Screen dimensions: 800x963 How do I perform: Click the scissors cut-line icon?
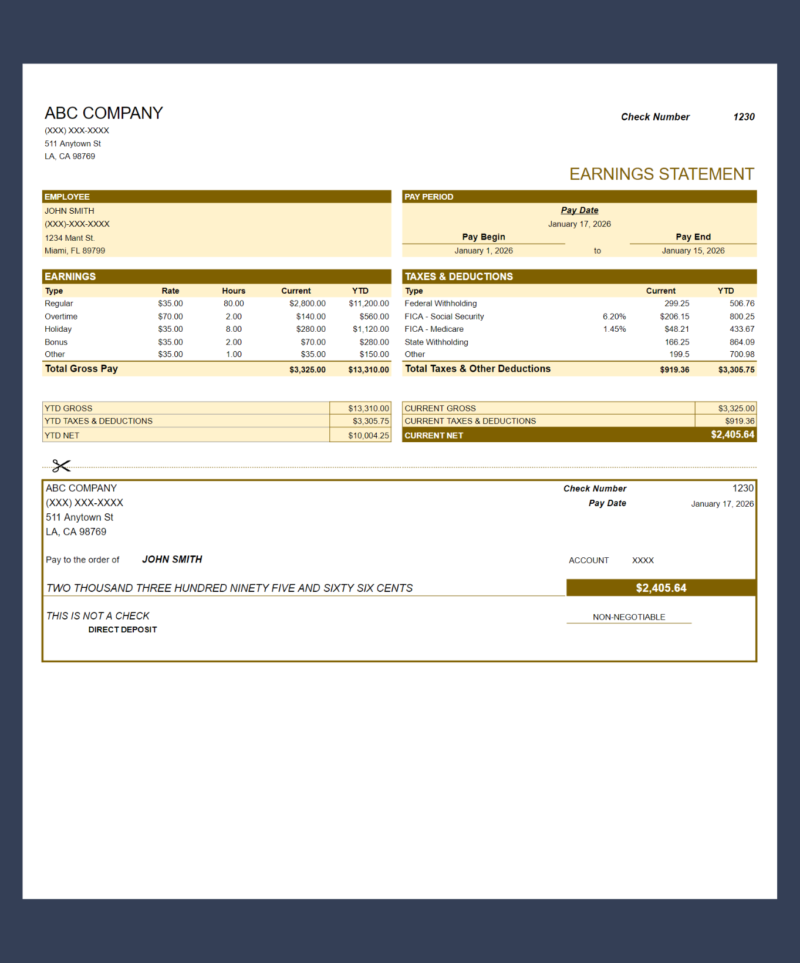pos(61,466)
